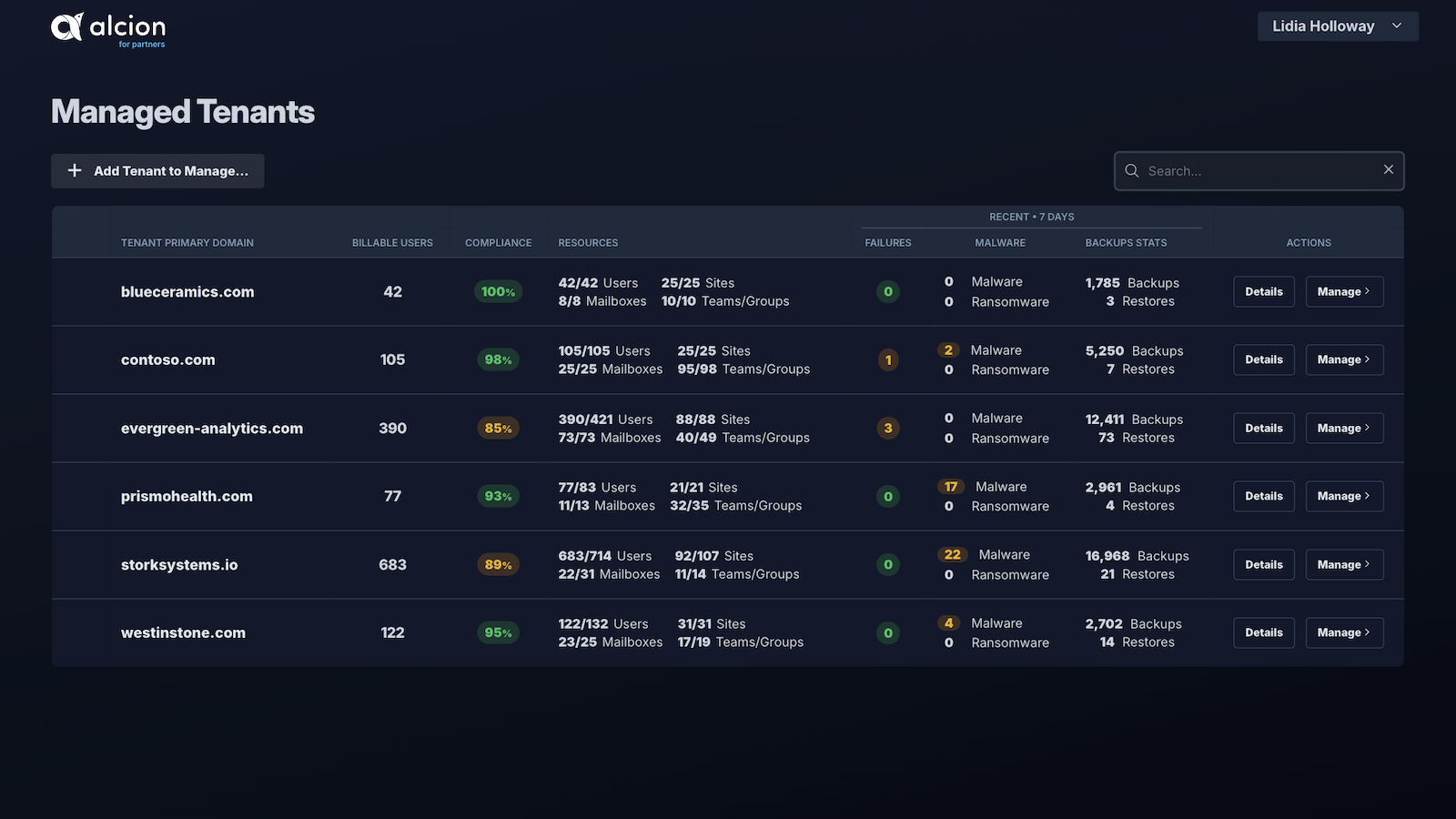Open Details for westinstone.com
This screenshot has height=819, width=1456.
(x=1264, y=632)
